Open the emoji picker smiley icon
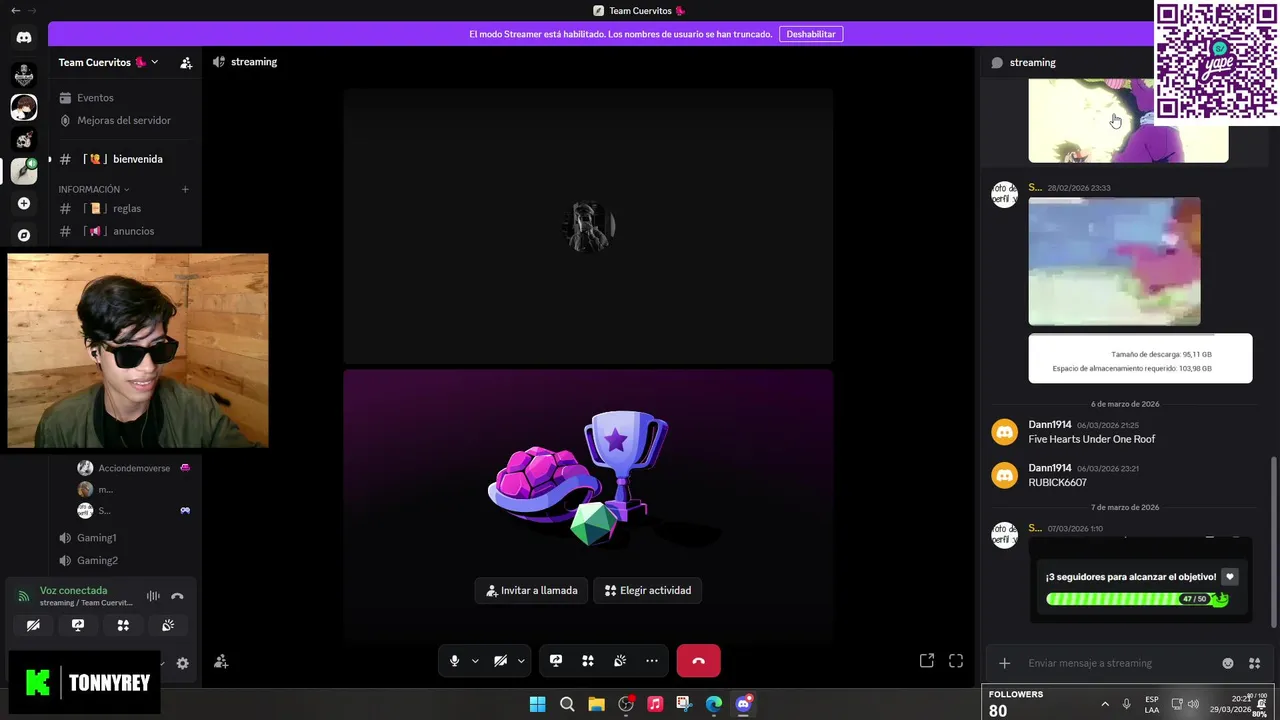This screenshot has width=1280, height=720. pos(1228,663)
